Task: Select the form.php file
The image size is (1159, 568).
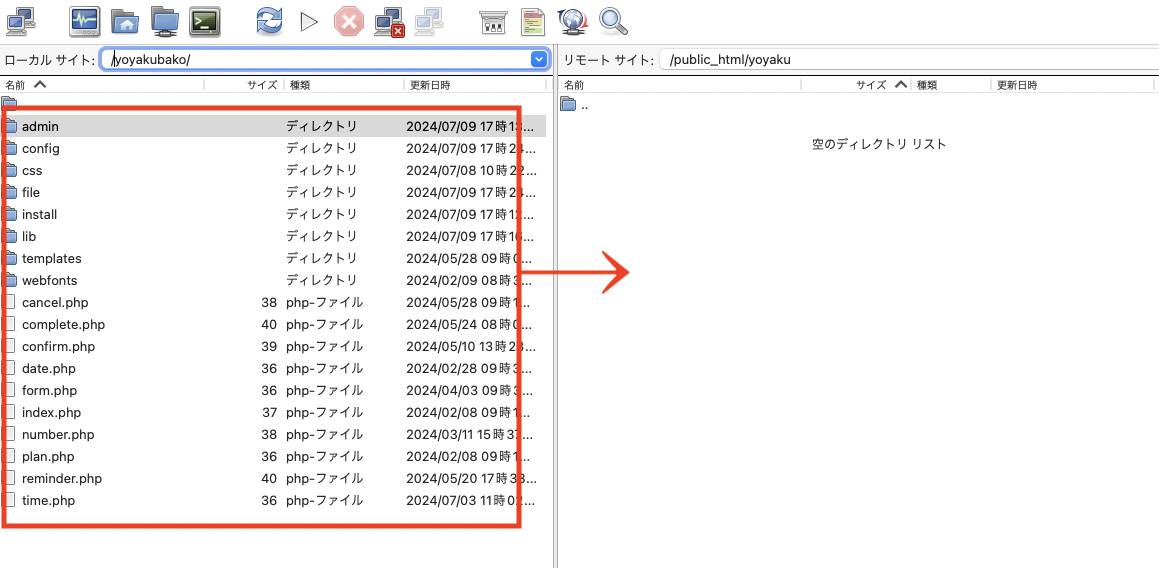Action: pyautogui.click(x=273, y=390)
